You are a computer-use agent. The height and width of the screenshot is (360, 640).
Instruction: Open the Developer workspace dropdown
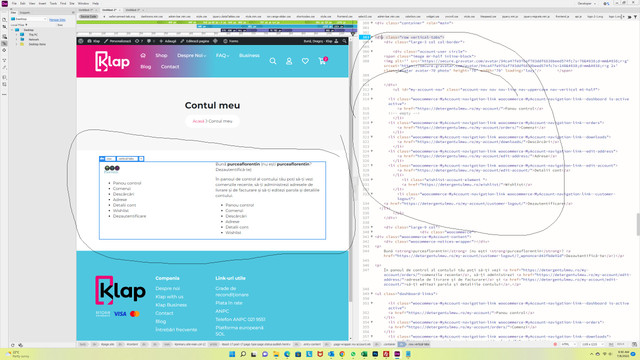tap(587, 3)
